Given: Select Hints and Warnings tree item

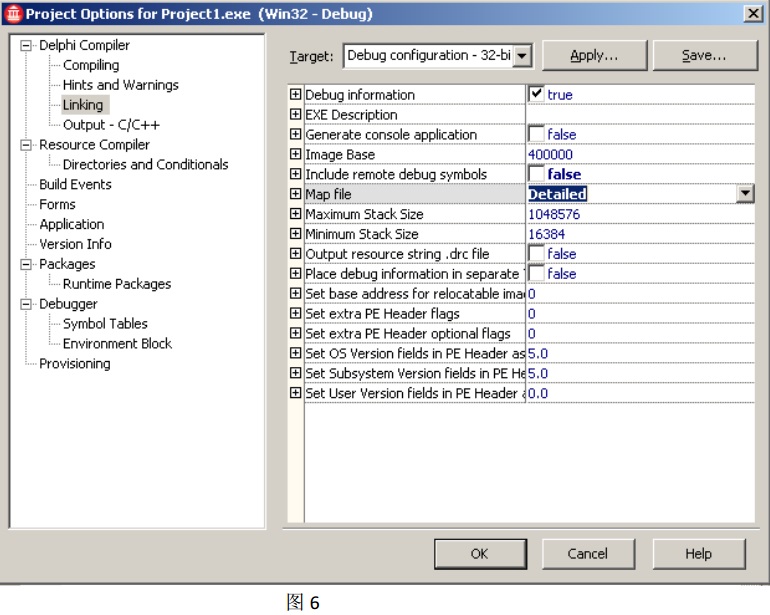Looking at the screenshot, I should click(x=120, y=85).
